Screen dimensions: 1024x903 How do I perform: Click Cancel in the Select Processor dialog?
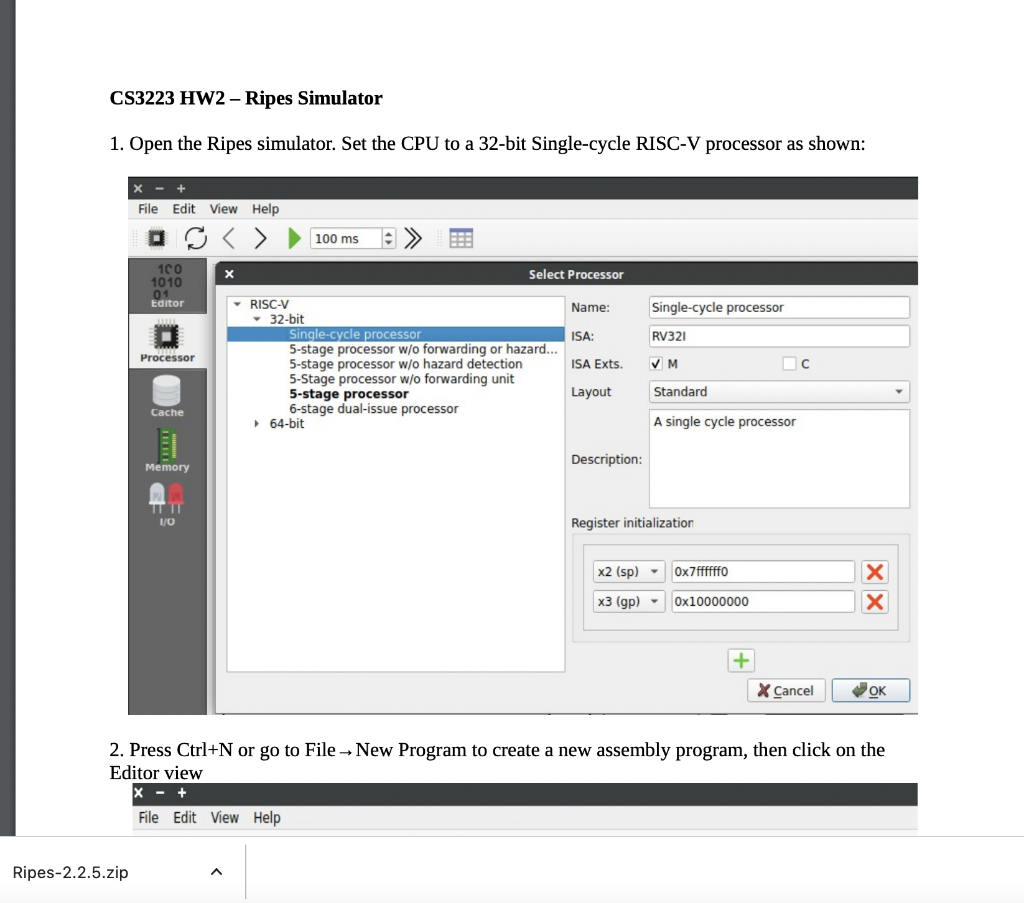tap(786, 690)
